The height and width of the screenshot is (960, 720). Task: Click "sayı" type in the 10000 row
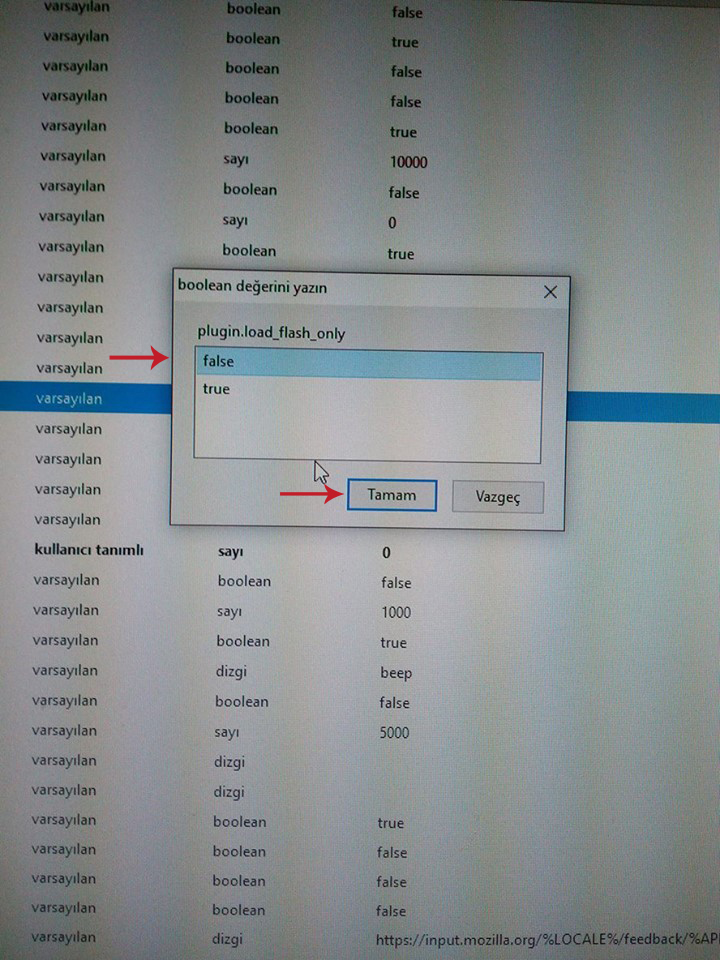[236, 160]
